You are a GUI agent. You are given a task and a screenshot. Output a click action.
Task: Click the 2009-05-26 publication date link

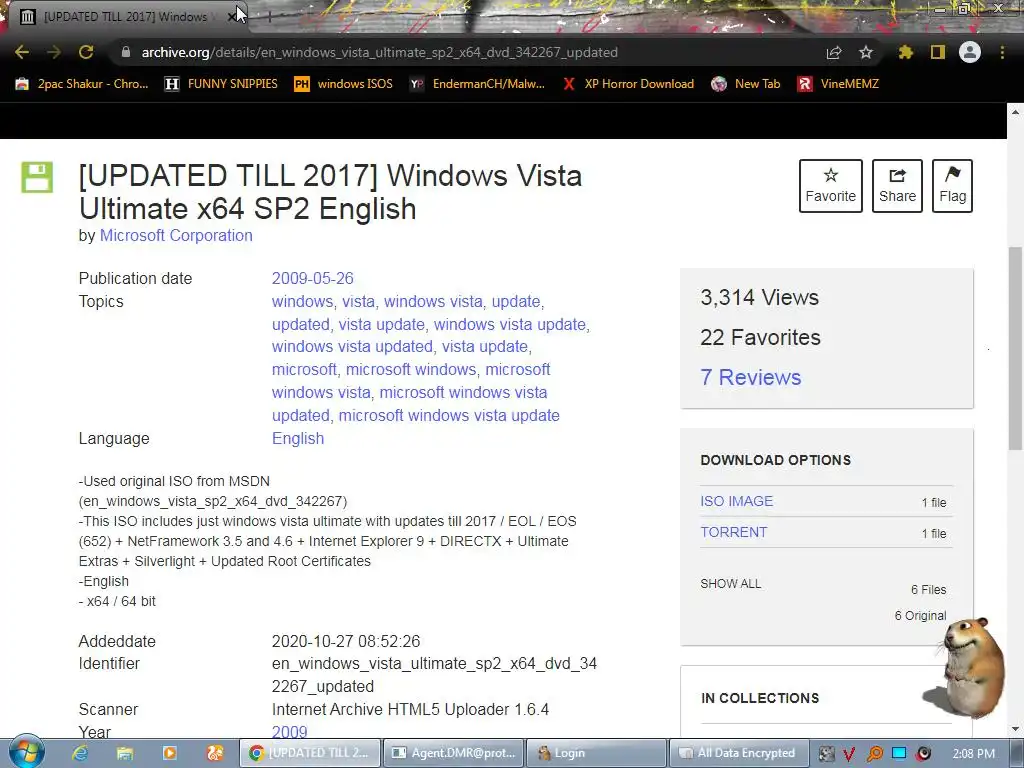[312, 278]
